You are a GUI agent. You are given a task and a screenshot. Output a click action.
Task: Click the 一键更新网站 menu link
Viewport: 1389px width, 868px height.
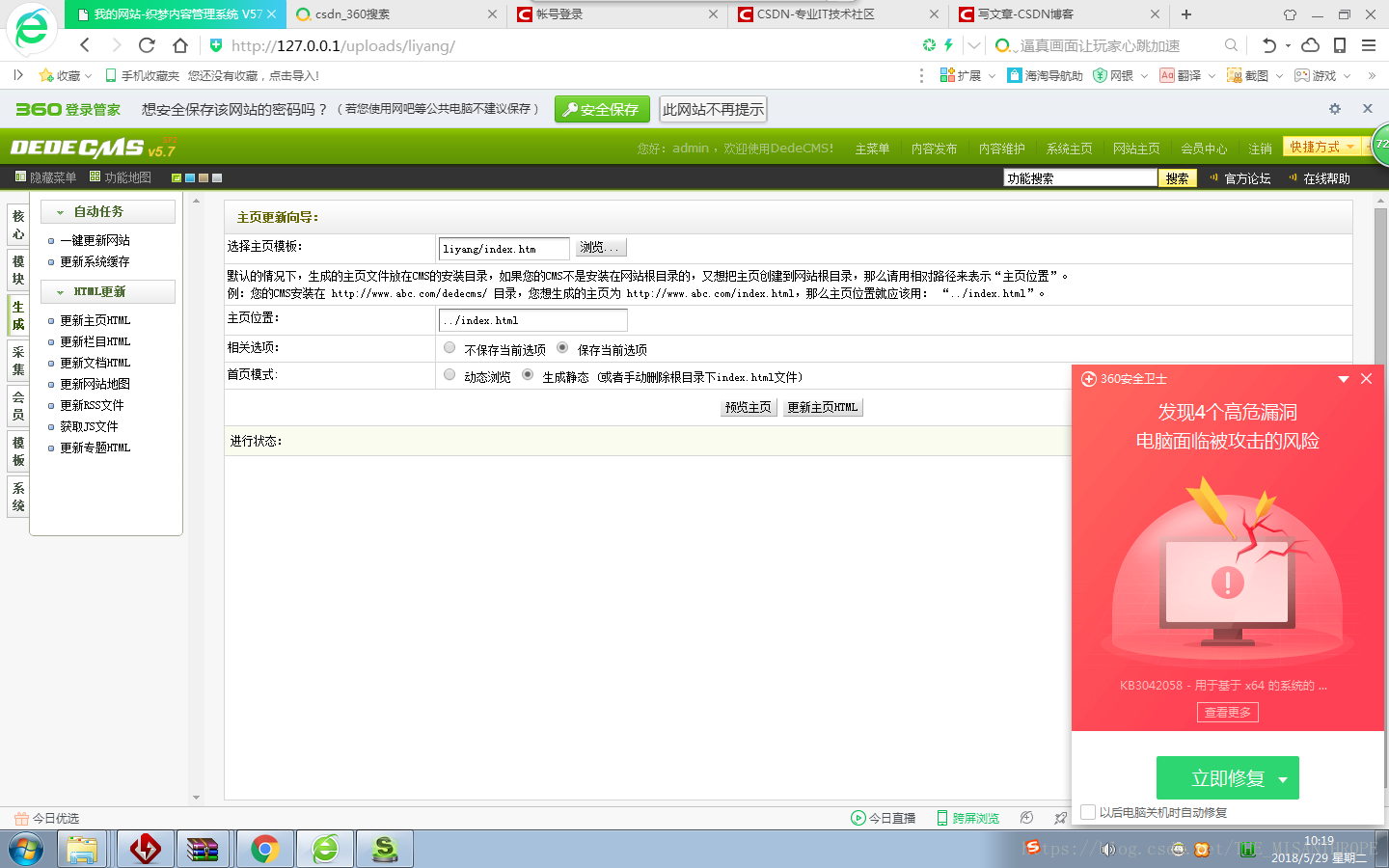pyautogui.click(x=95, y=240)
